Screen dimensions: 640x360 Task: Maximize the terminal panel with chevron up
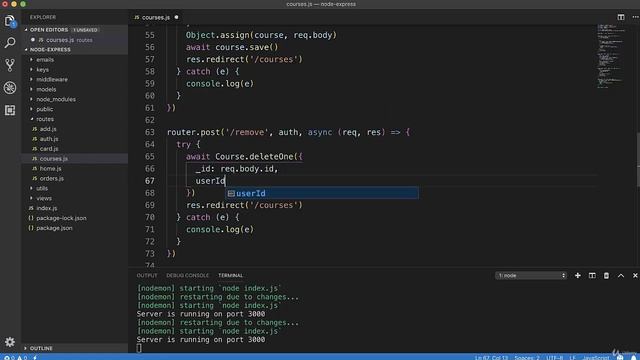[621, 276]
